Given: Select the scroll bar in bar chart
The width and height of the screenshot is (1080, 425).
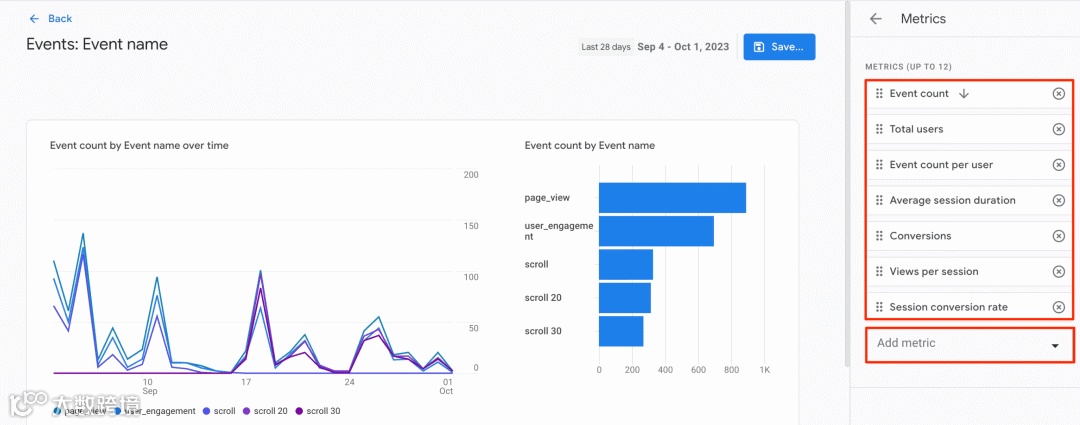Looking at the screenshot, I should coord(626,265).
